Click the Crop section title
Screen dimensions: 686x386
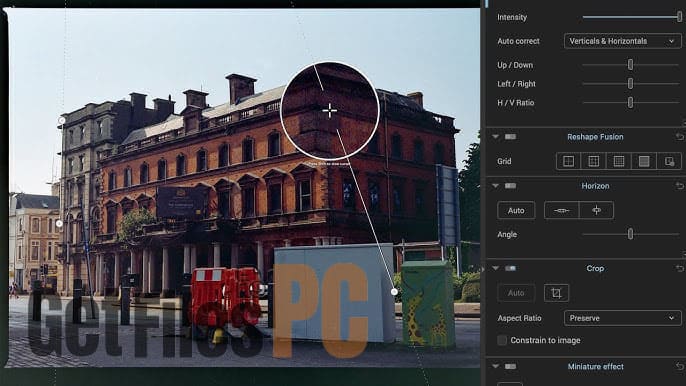pos(595,268)
